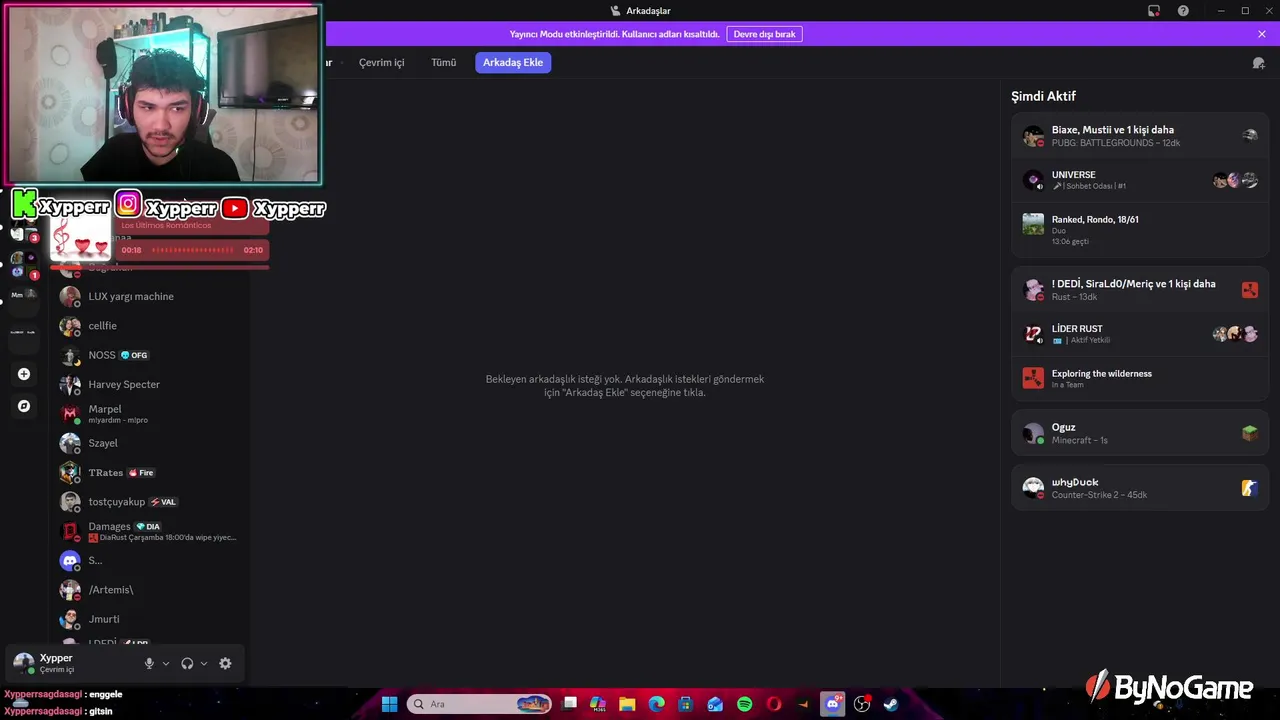Open DM with Jmurti
Screen dimensions: 1280x720
pyautogui.click(x=150, y=619)
